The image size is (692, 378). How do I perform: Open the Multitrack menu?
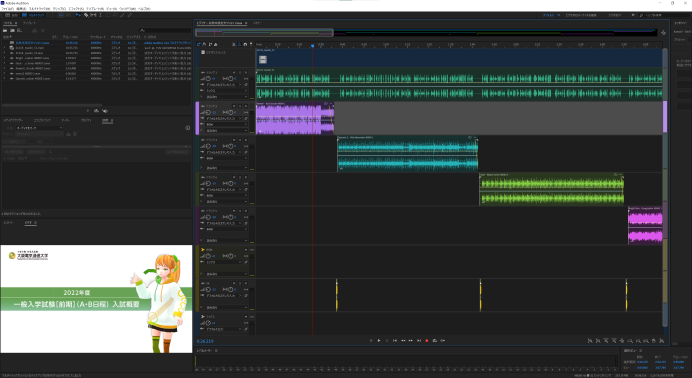(39, 8)
